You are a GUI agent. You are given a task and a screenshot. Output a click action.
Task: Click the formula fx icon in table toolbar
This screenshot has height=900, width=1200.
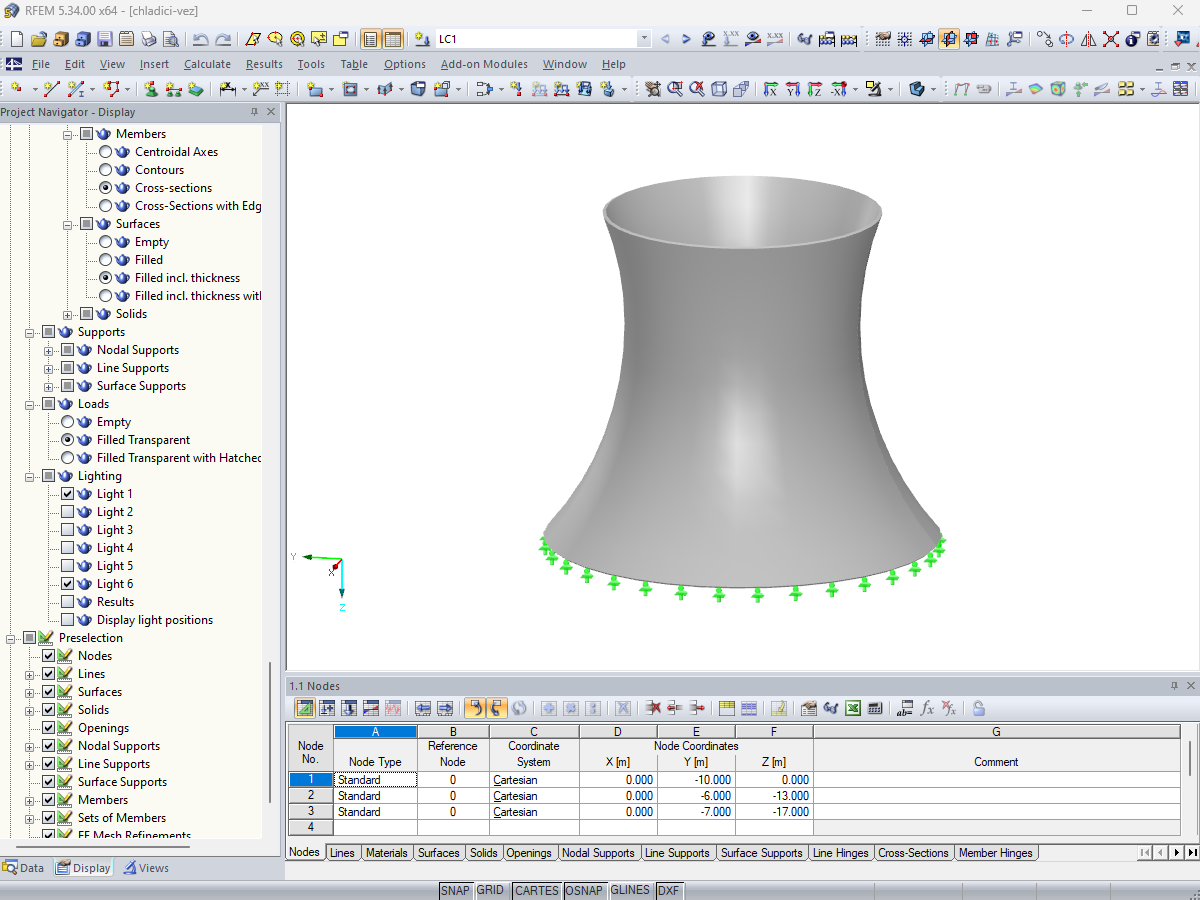(927, 708)
